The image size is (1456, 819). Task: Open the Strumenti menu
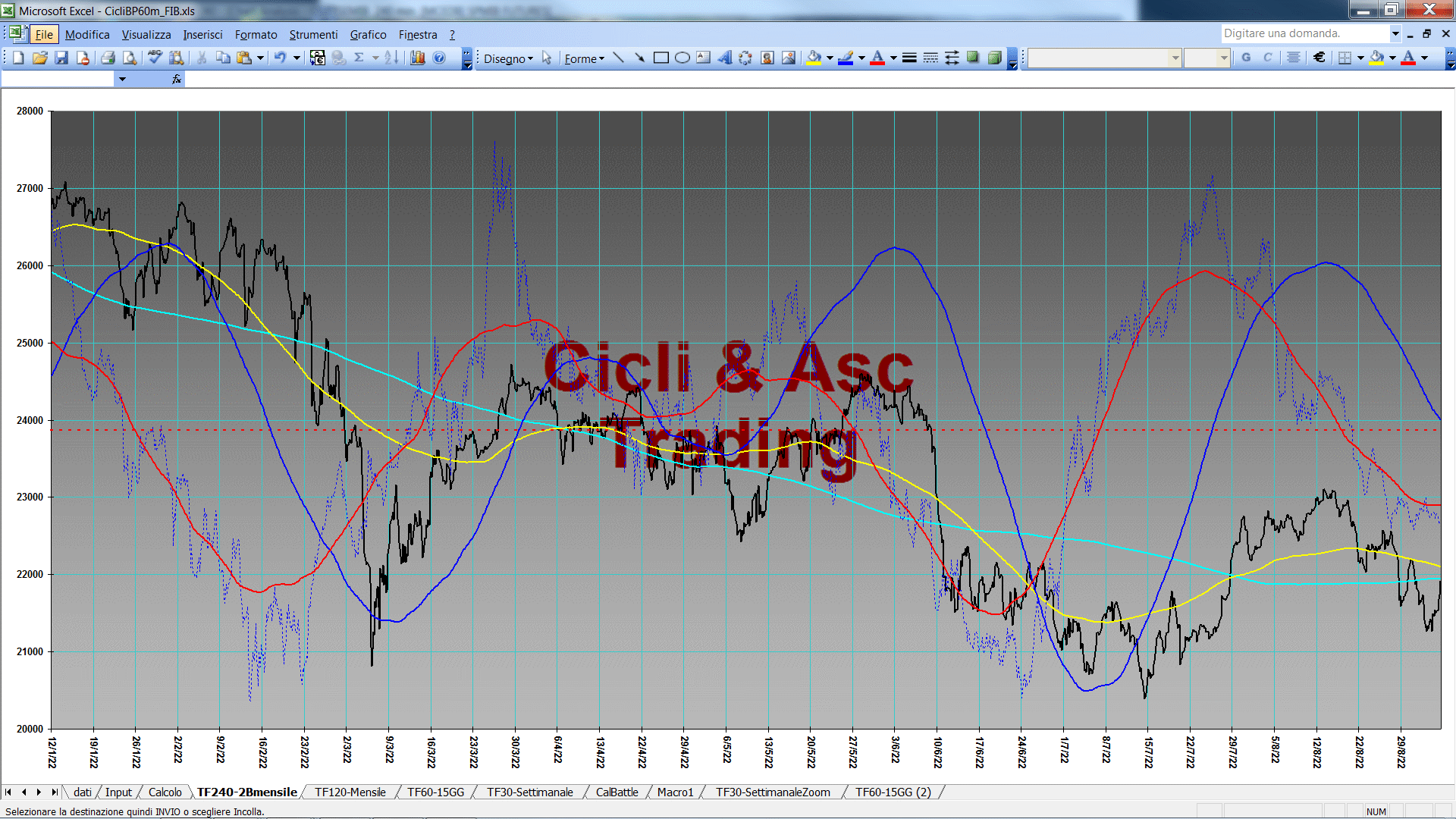tap(313, 35)
